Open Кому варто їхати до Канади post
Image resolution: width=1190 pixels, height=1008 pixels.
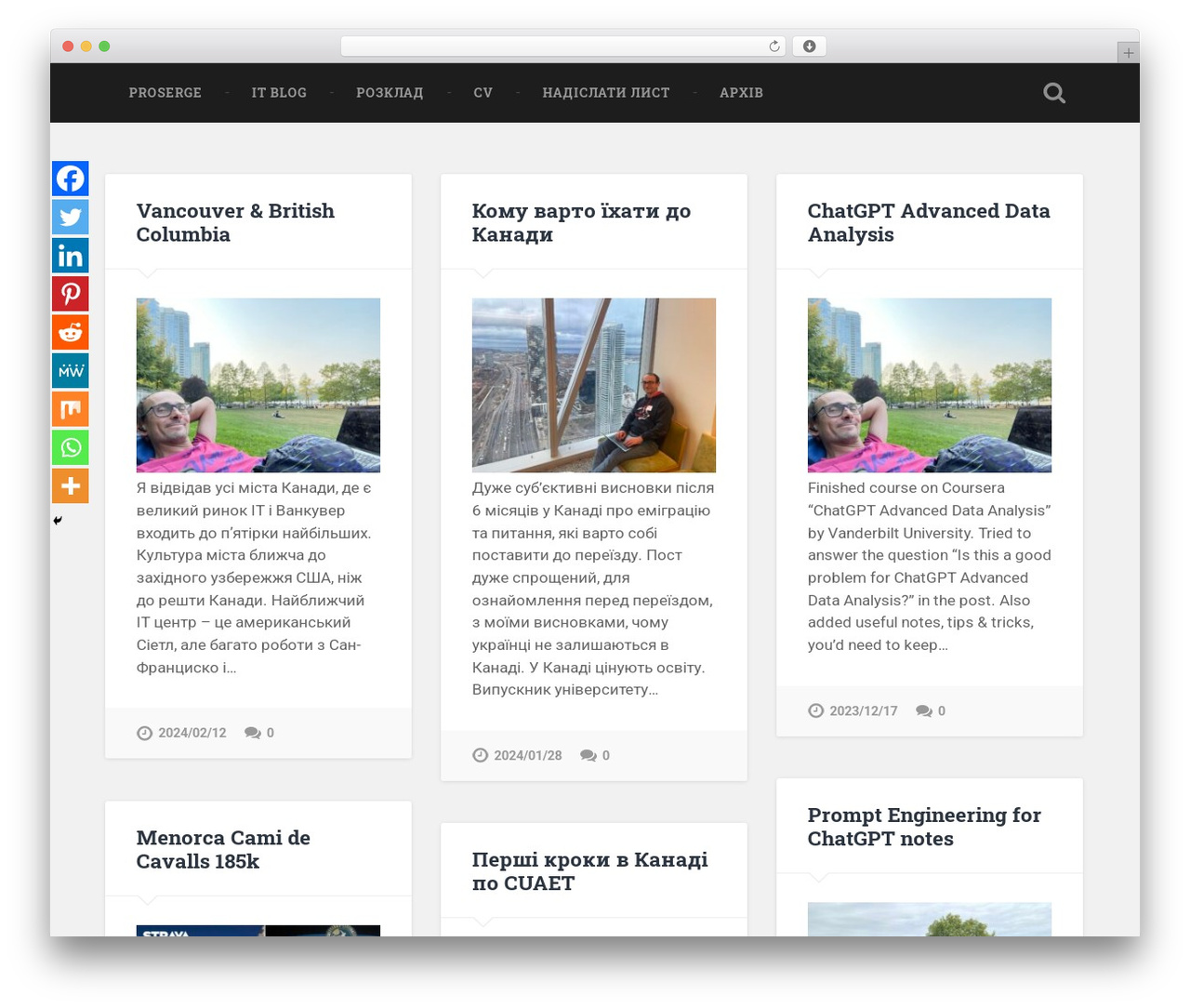581,222
